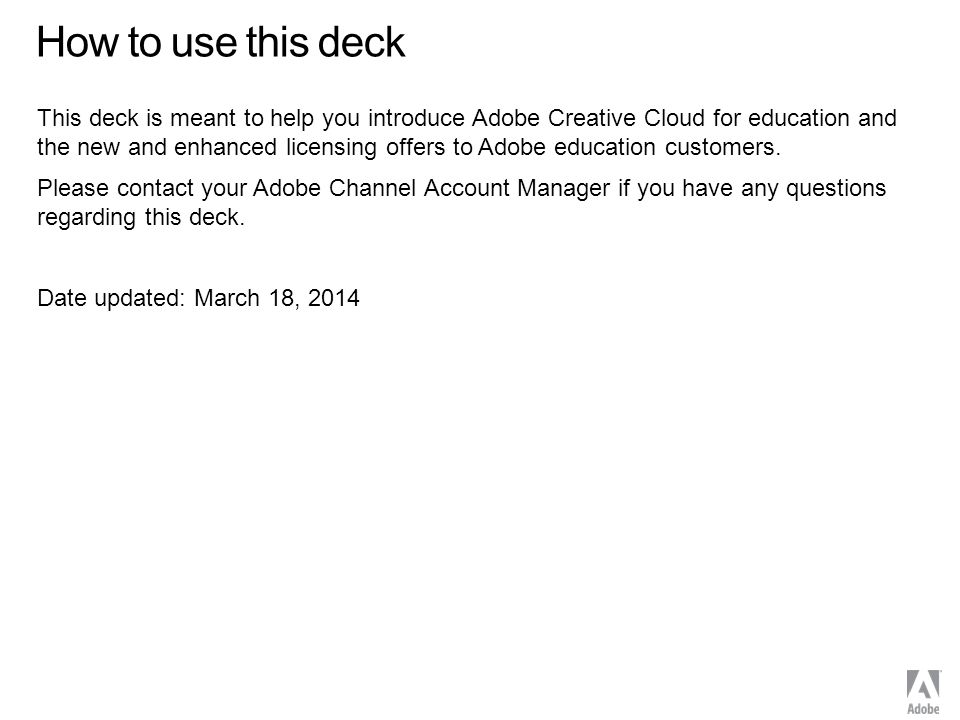Image resolution: width=960 pixels, height=720 pixels.
Task: Click the Adobe logo icon
Action: point(923,684)
